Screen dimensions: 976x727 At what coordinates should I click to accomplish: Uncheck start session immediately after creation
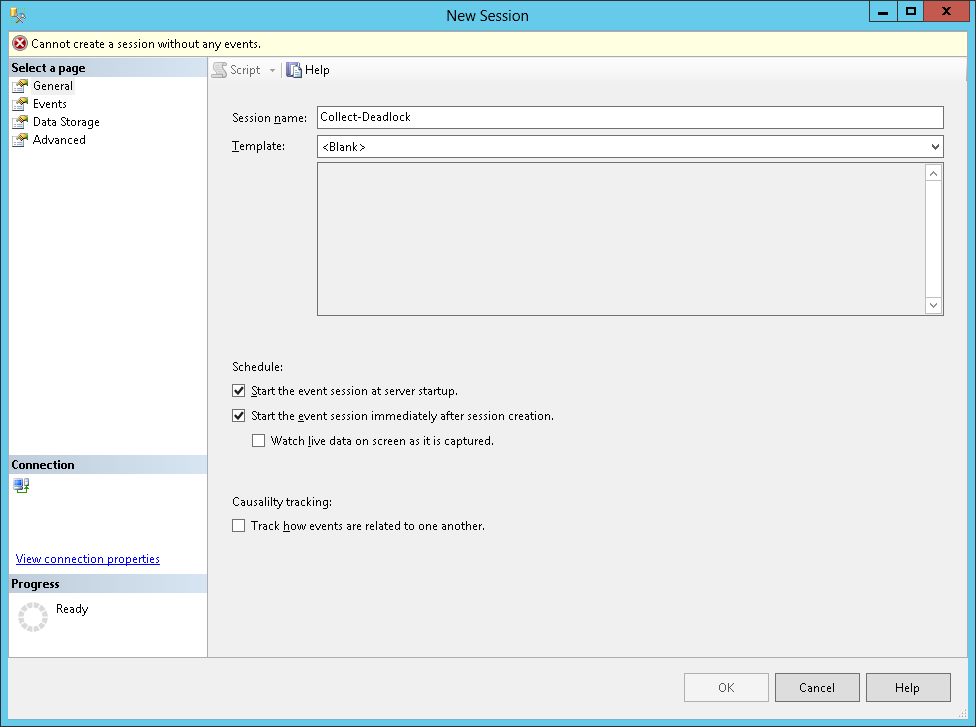coord(238,416)
